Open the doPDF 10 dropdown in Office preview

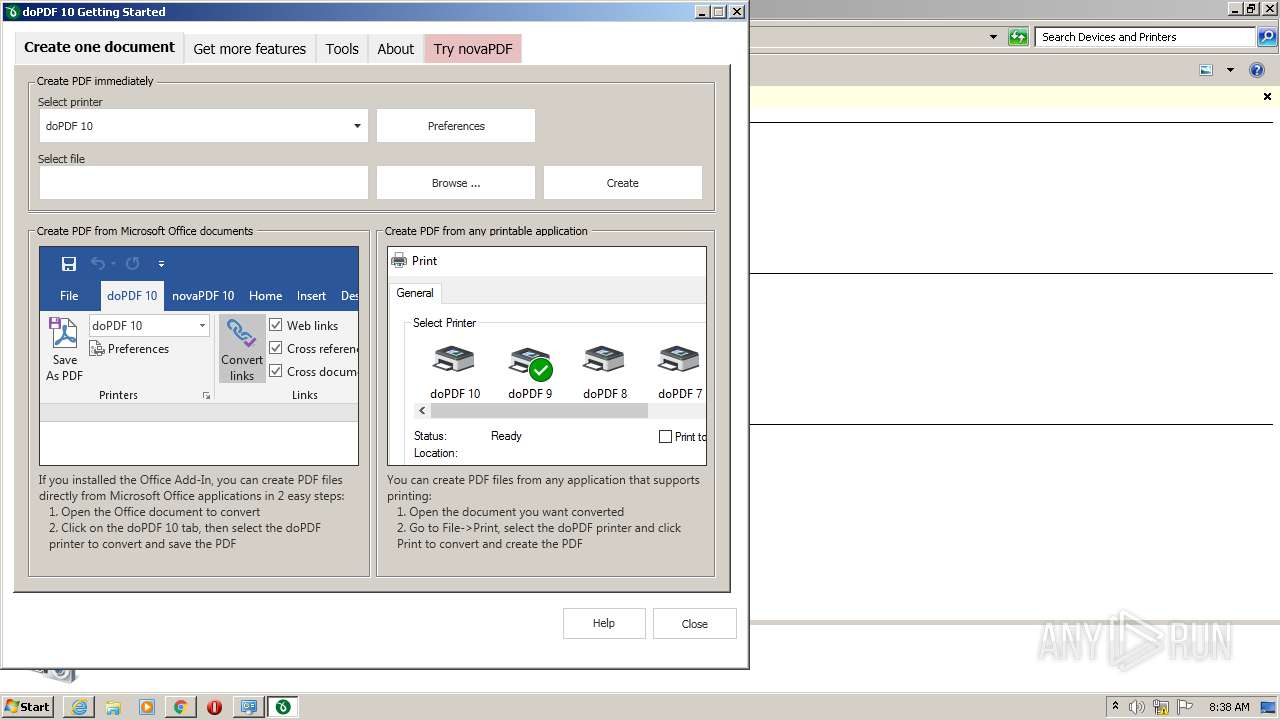point(202,325)
